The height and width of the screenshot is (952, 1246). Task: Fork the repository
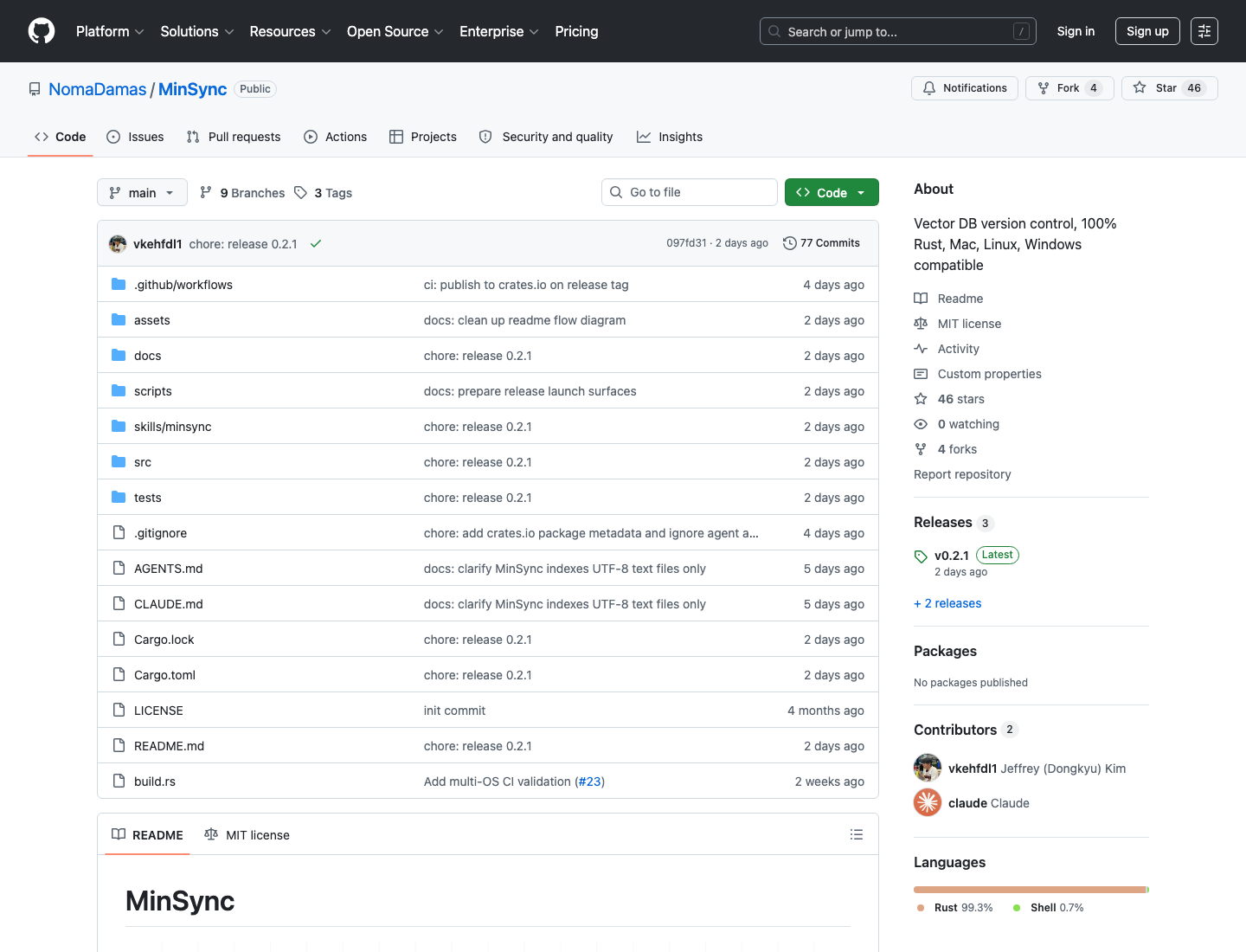point(1069,88)
